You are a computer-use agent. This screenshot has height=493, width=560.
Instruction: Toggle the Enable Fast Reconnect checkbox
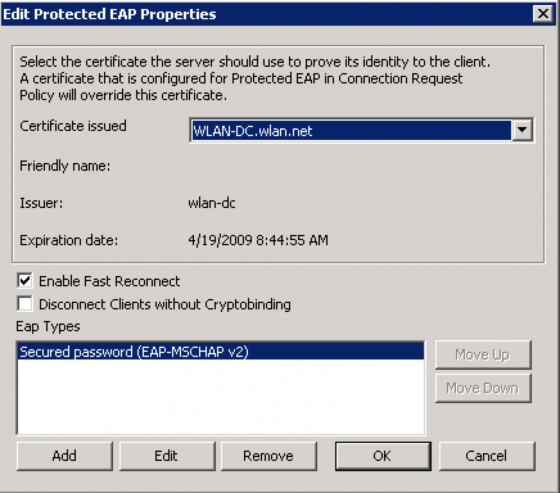click(x=25, y=281)
